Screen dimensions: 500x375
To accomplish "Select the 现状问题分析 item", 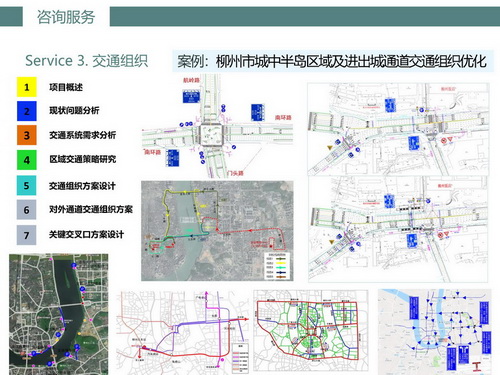I will tap(74, 110).
